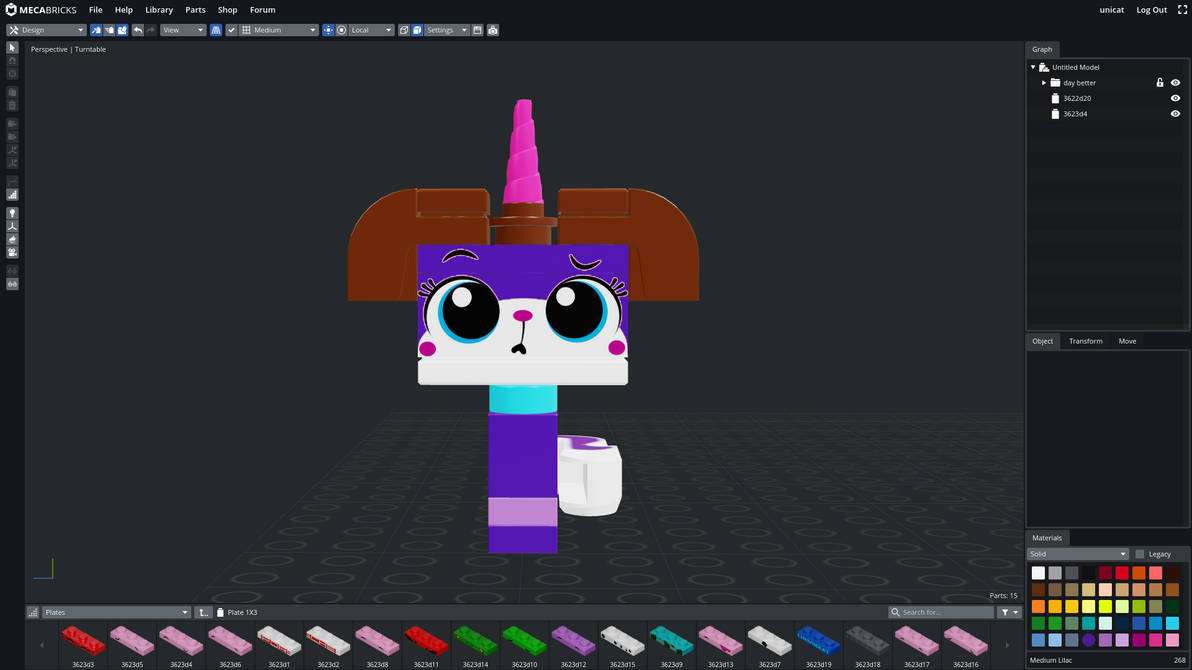The width and height of the screenshot is (1192, 670).
Task: Select the arrow pointer tool in left sidebar
Action: point(12,48)
